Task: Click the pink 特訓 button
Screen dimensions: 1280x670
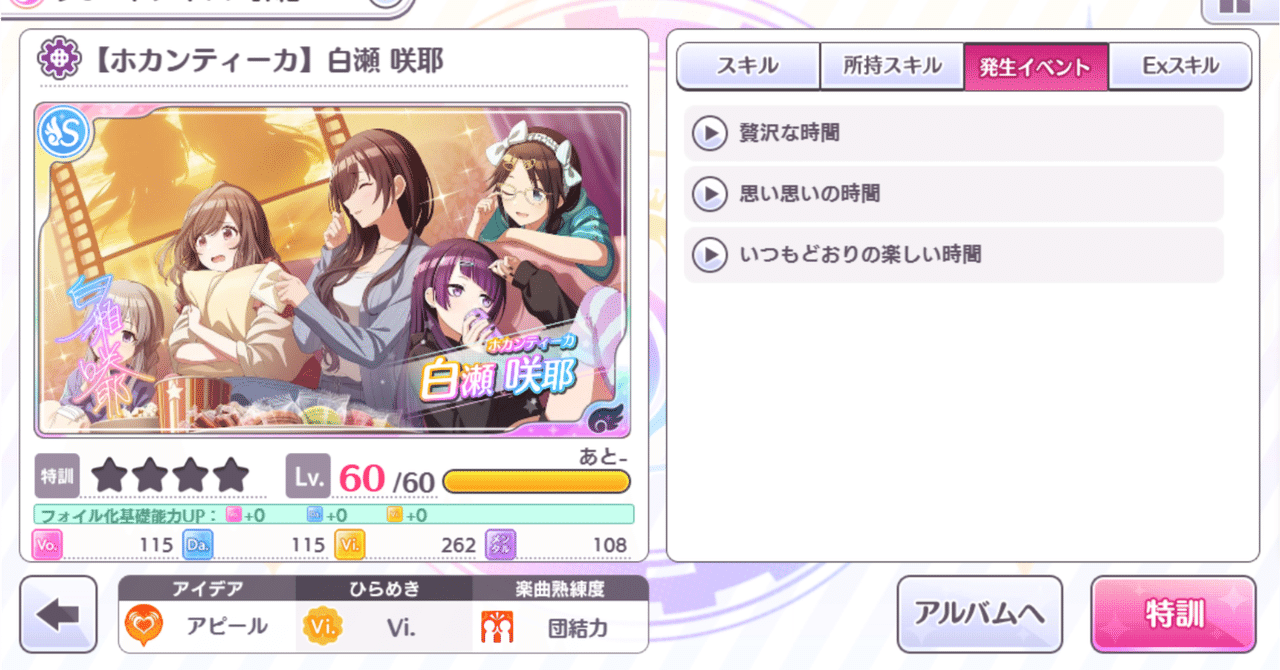Action: pos(1173,614)
